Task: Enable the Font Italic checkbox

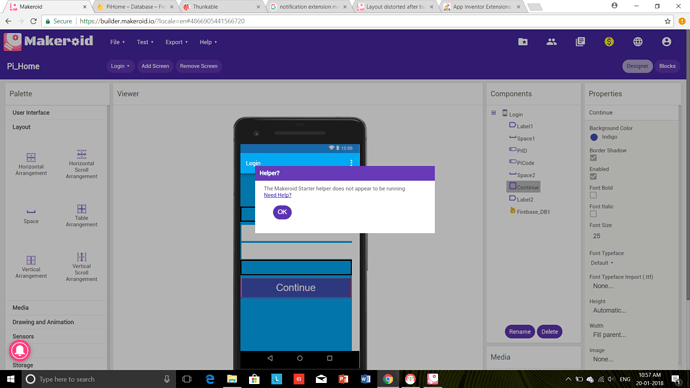Action: click(593, 214)
